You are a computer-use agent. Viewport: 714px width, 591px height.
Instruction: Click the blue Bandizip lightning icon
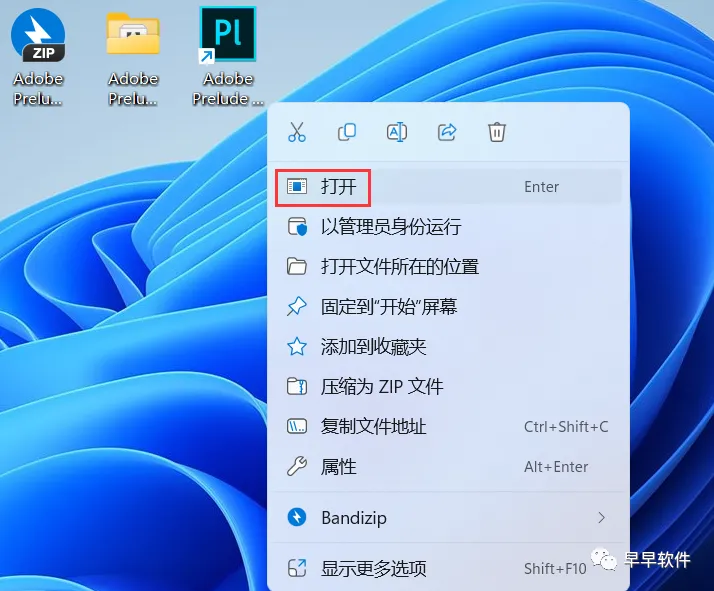tap(297, 518)
